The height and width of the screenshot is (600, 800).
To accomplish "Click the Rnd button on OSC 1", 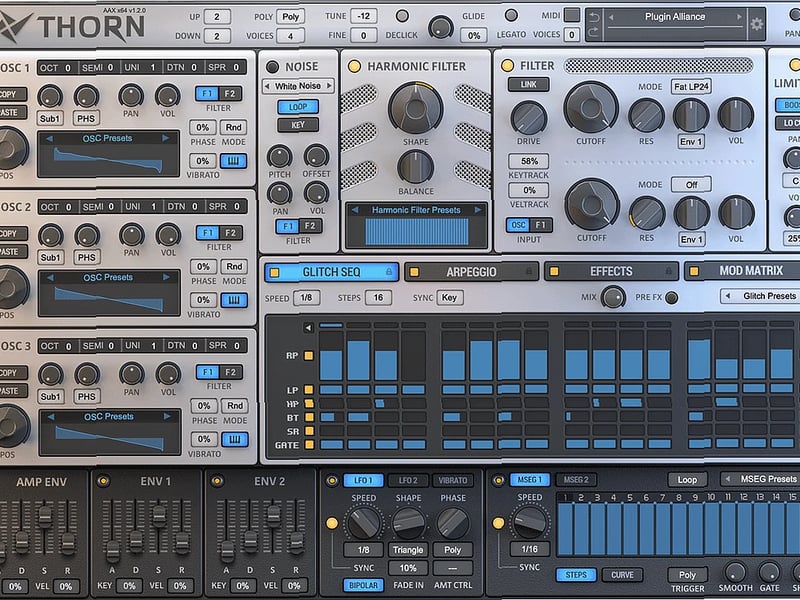I will [x=233, y=127].
